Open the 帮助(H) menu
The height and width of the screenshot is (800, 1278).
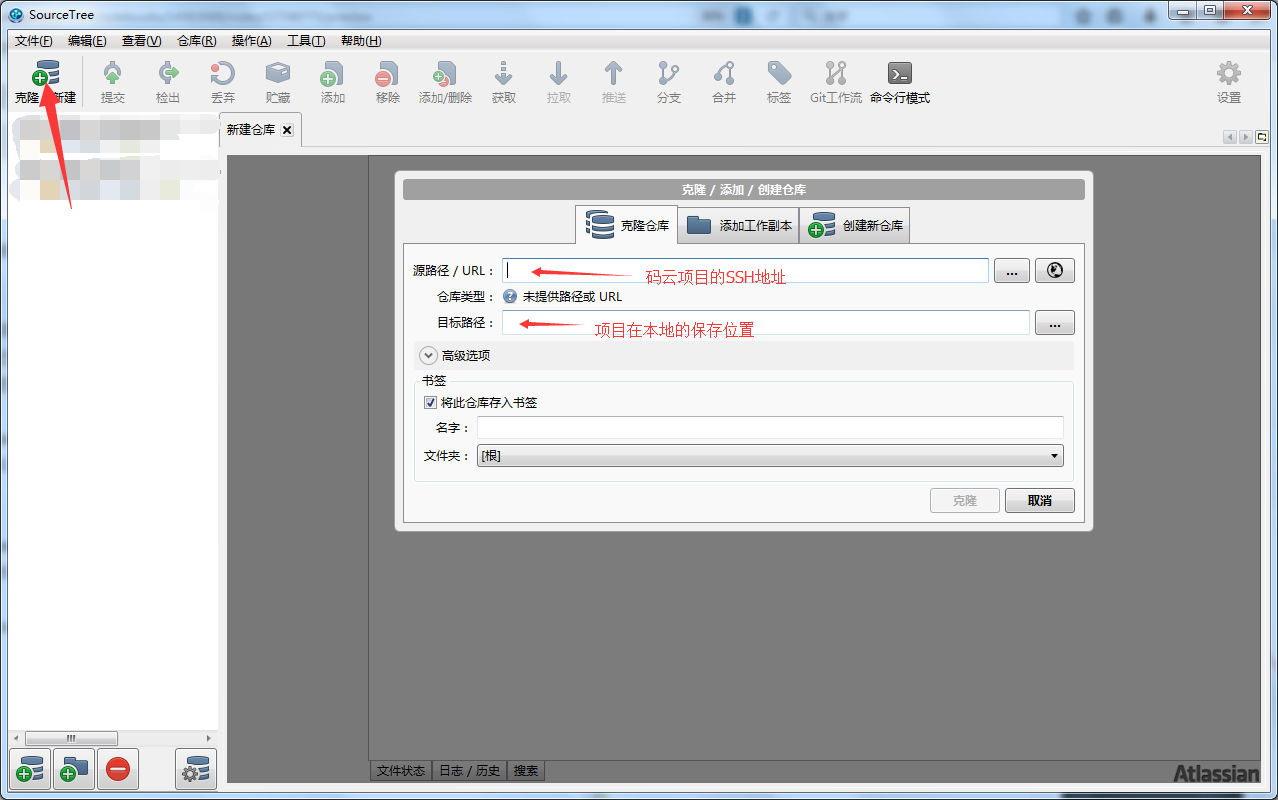[361, 41]
